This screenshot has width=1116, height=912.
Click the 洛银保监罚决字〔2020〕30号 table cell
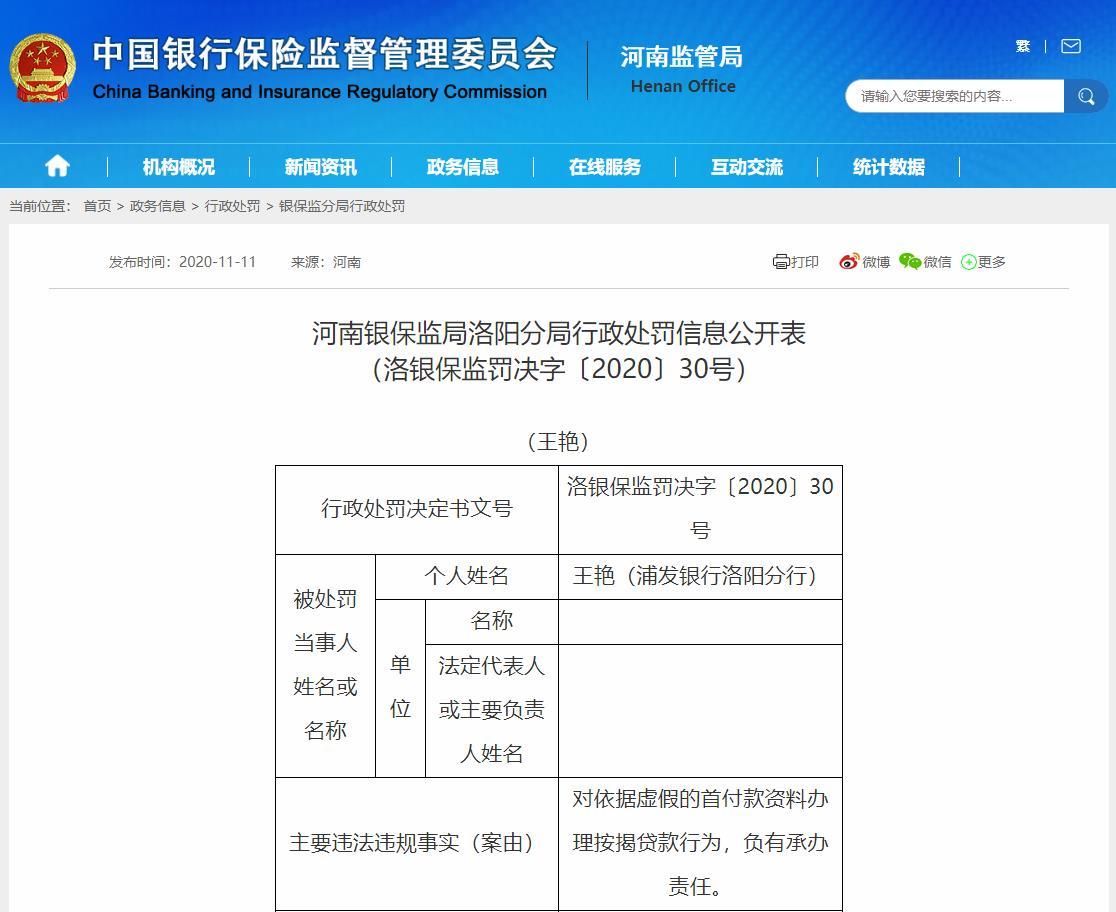tap(700, 510)
